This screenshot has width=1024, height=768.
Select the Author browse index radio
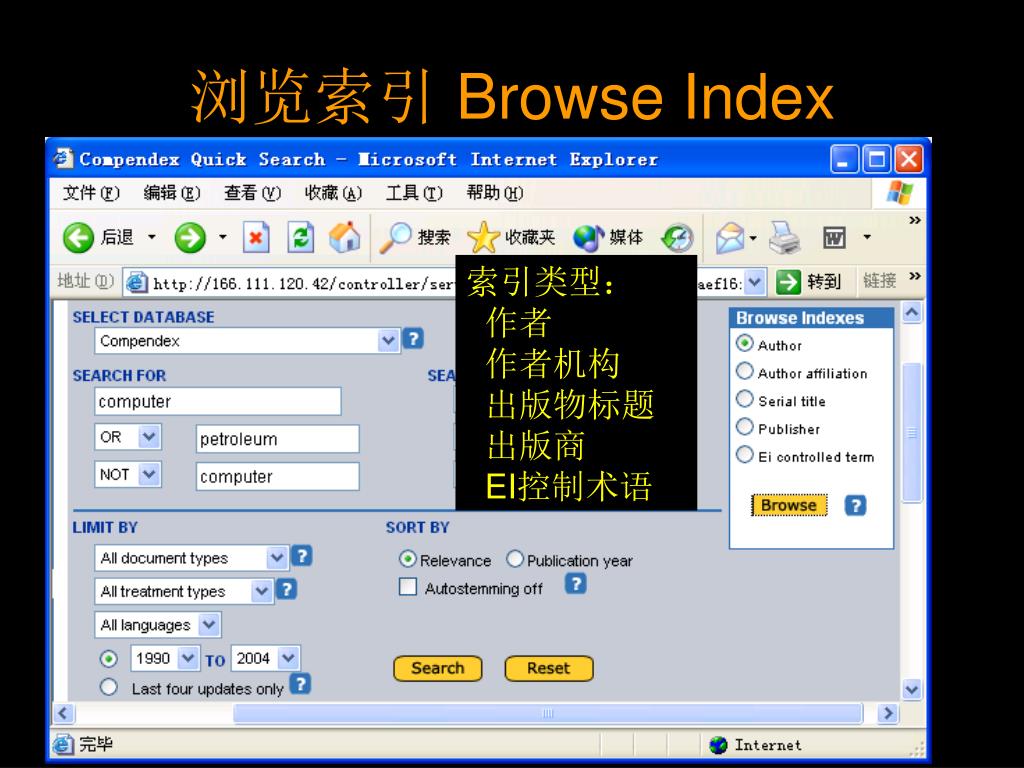tap(744, 344)
